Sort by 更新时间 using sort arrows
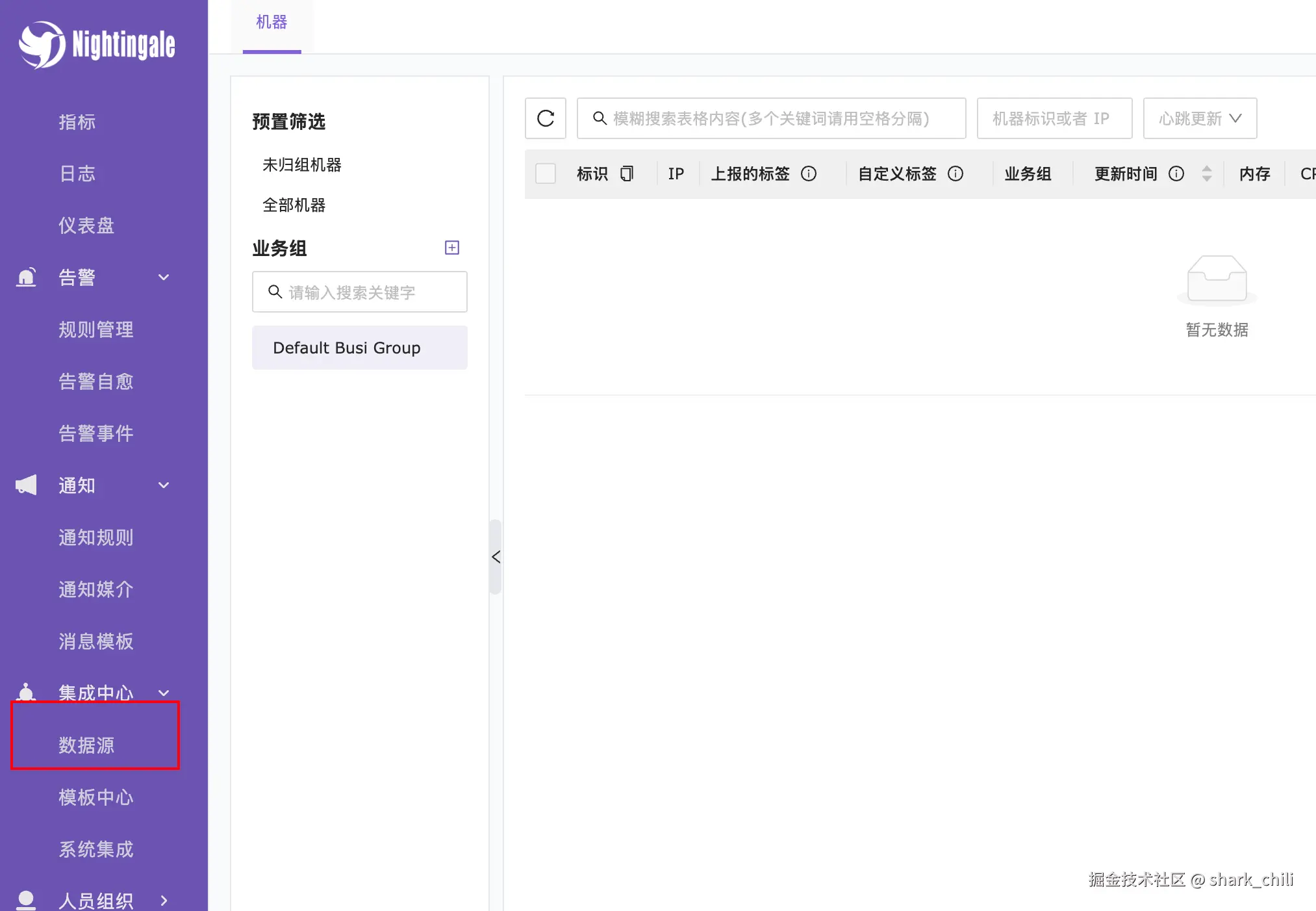Screen dimensions: 1316x911 coord(1206,173)
